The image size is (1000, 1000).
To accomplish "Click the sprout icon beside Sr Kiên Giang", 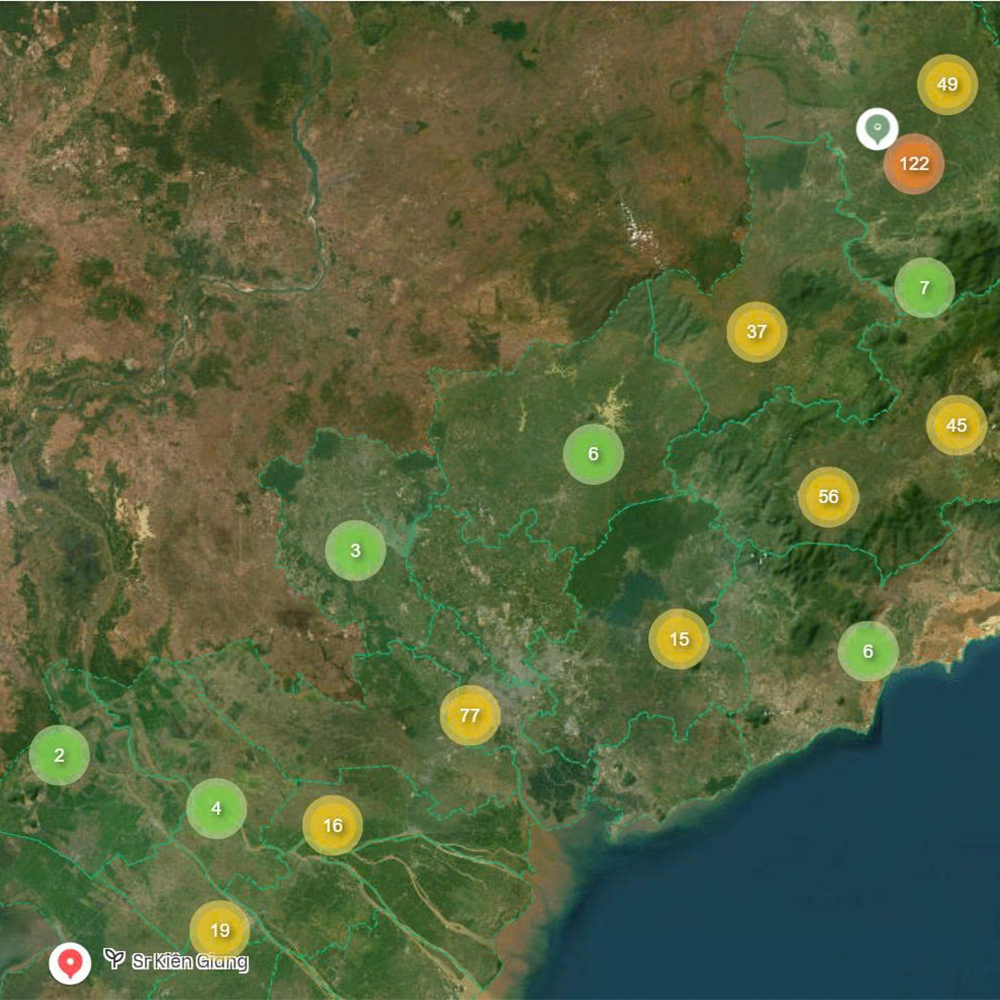I will (x=115, y=960).
